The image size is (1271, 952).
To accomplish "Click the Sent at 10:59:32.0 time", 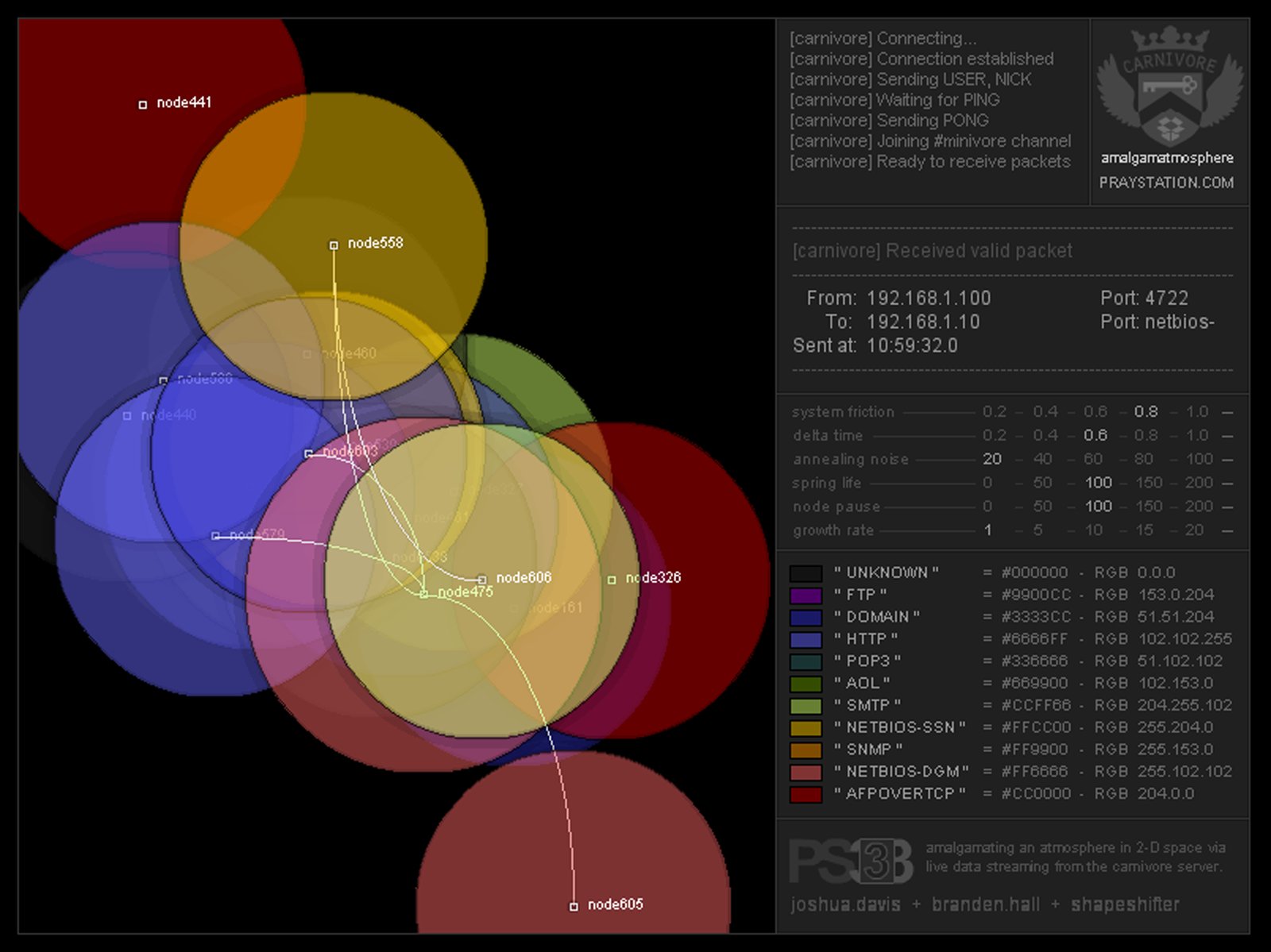I will pyautogui.click(x=912, y=346).
